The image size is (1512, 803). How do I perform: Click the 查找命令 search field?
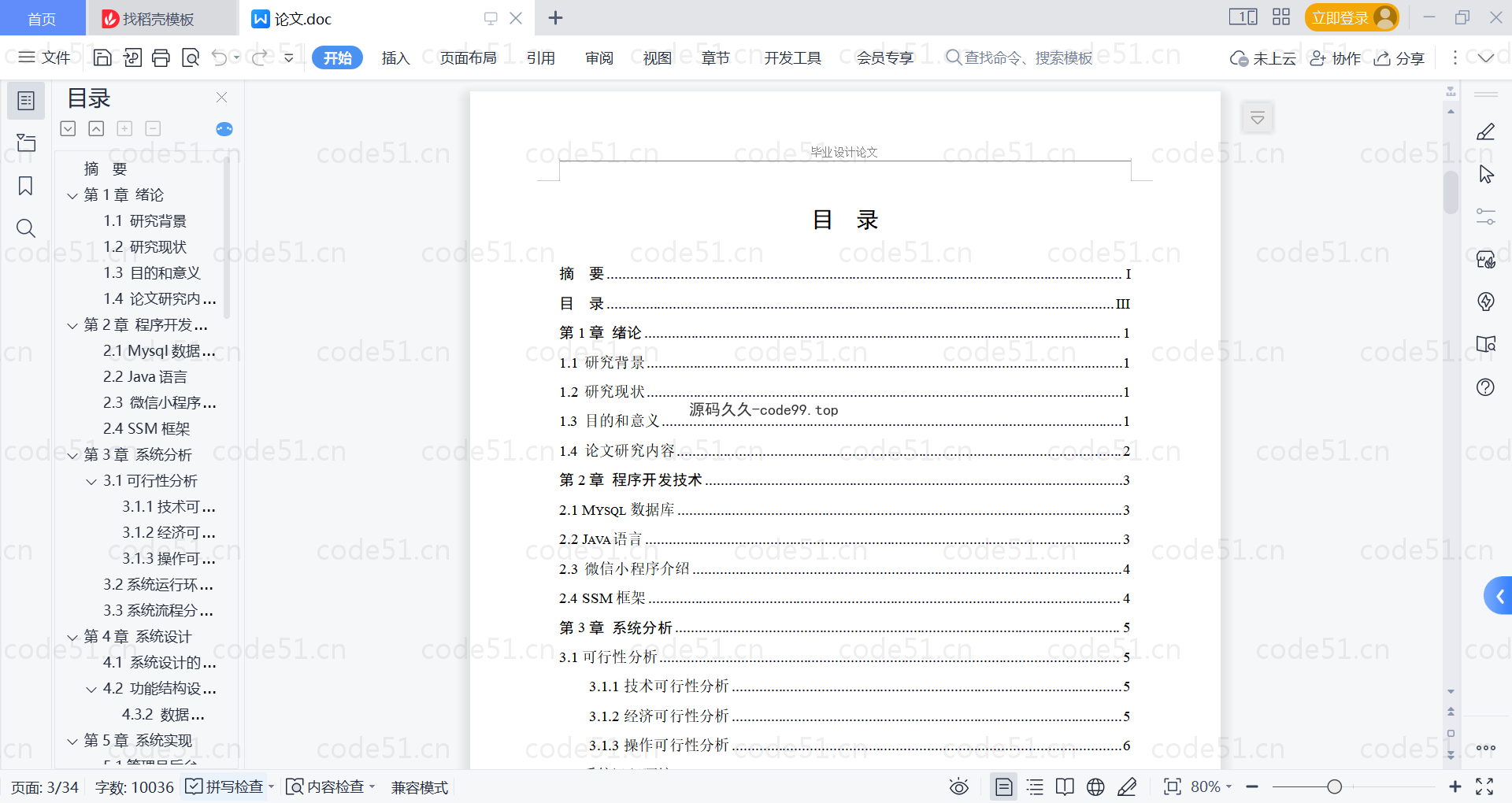(x=1019, y=57)
